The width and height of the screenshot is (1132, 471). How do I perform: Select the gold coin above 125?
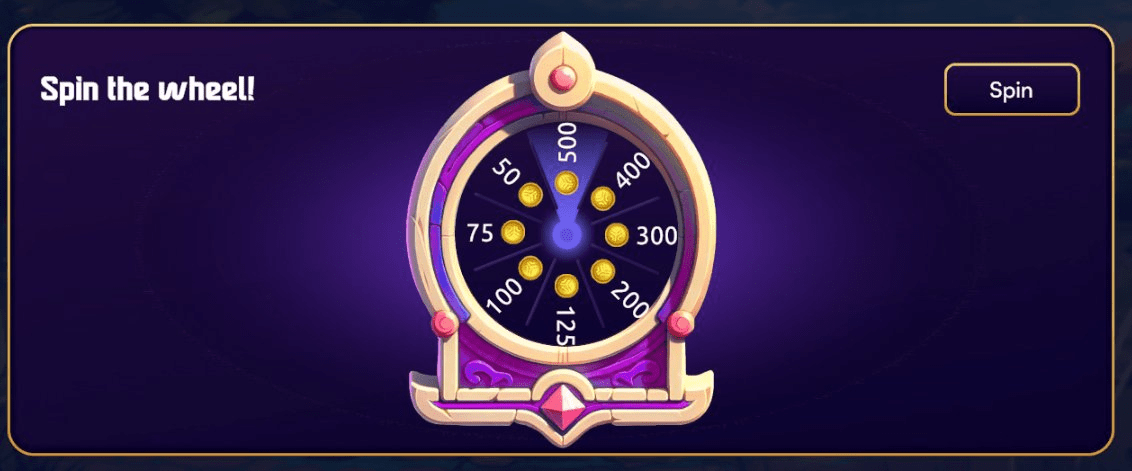567,285
